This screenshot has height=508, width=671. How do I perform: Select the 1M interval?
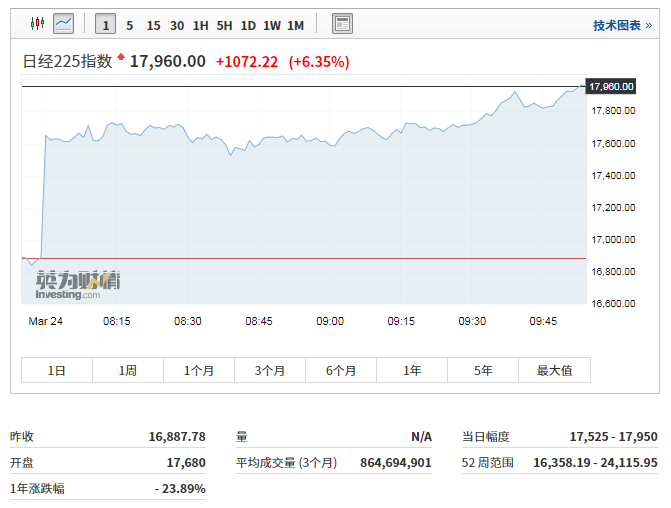coord(296,25)
